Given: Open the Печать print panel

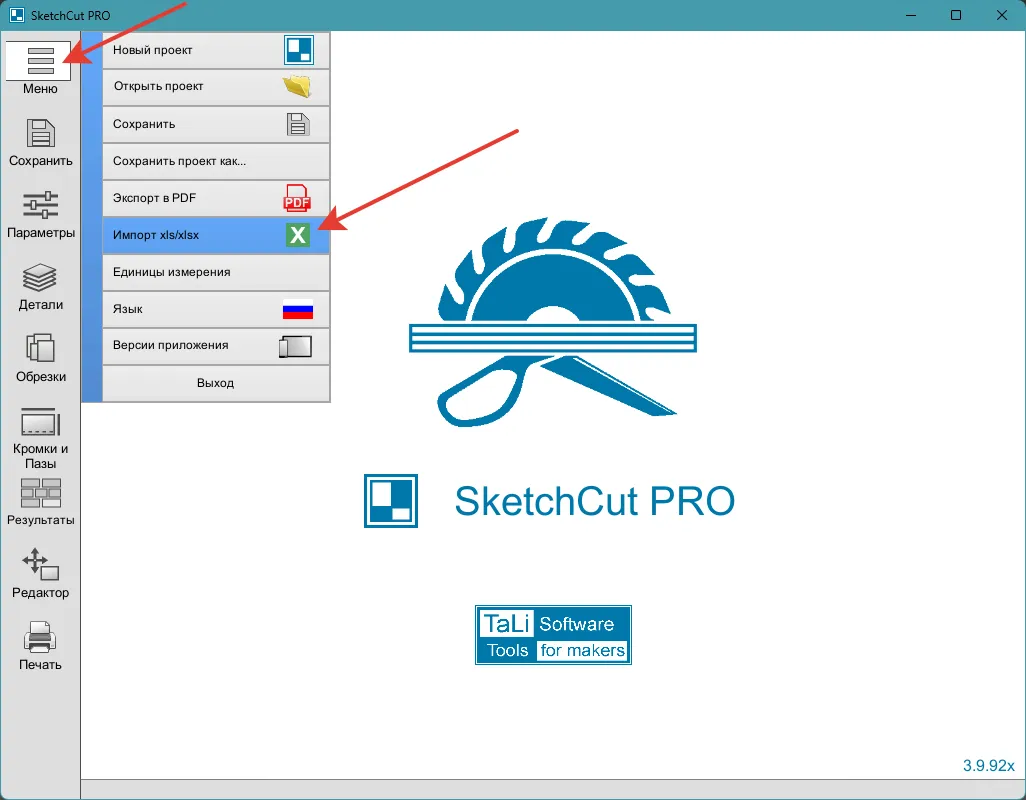Looking at the screenshot, I should tap(40, 645).
